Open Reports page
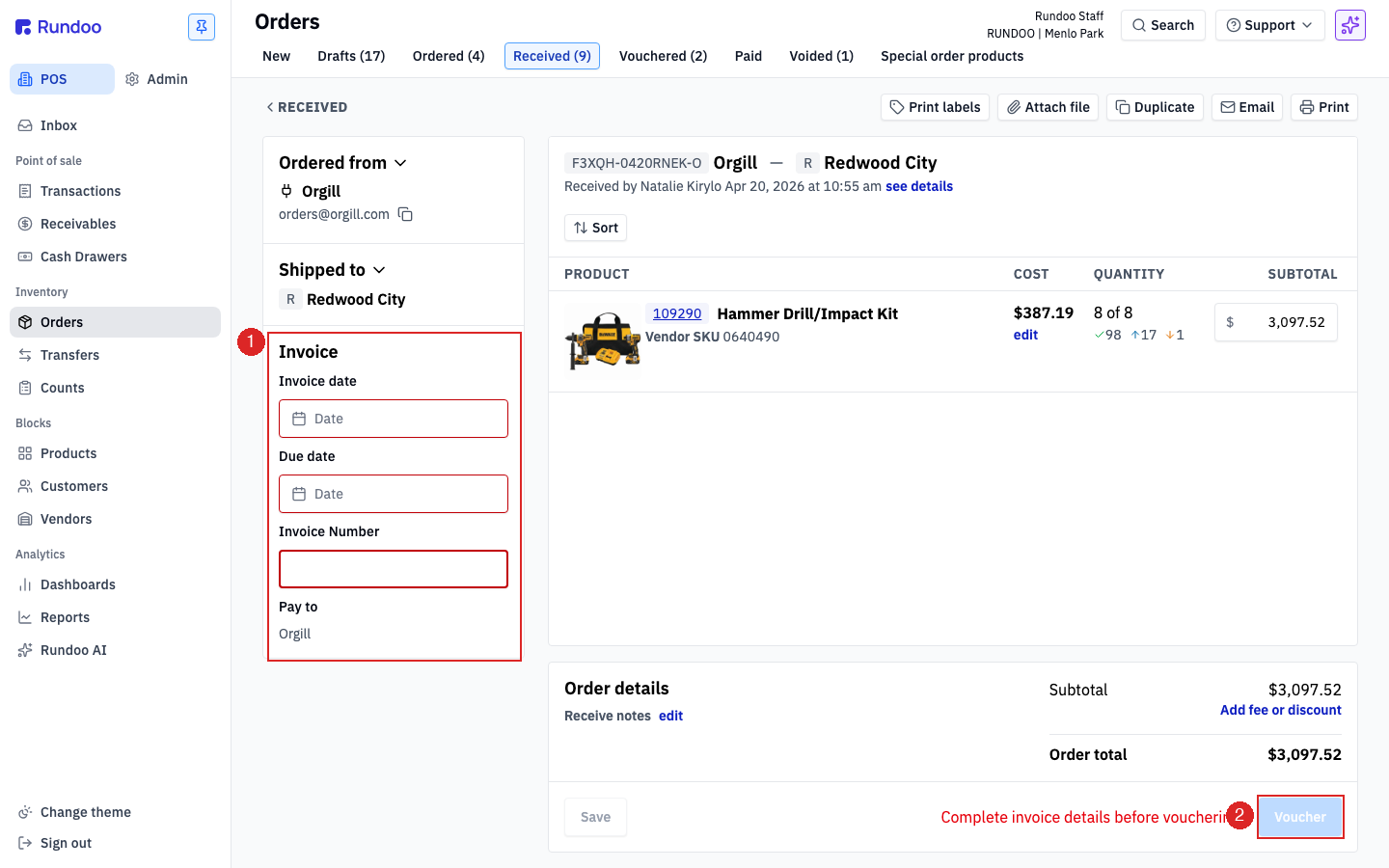1389x868 pixels. [x=115, y=617]
